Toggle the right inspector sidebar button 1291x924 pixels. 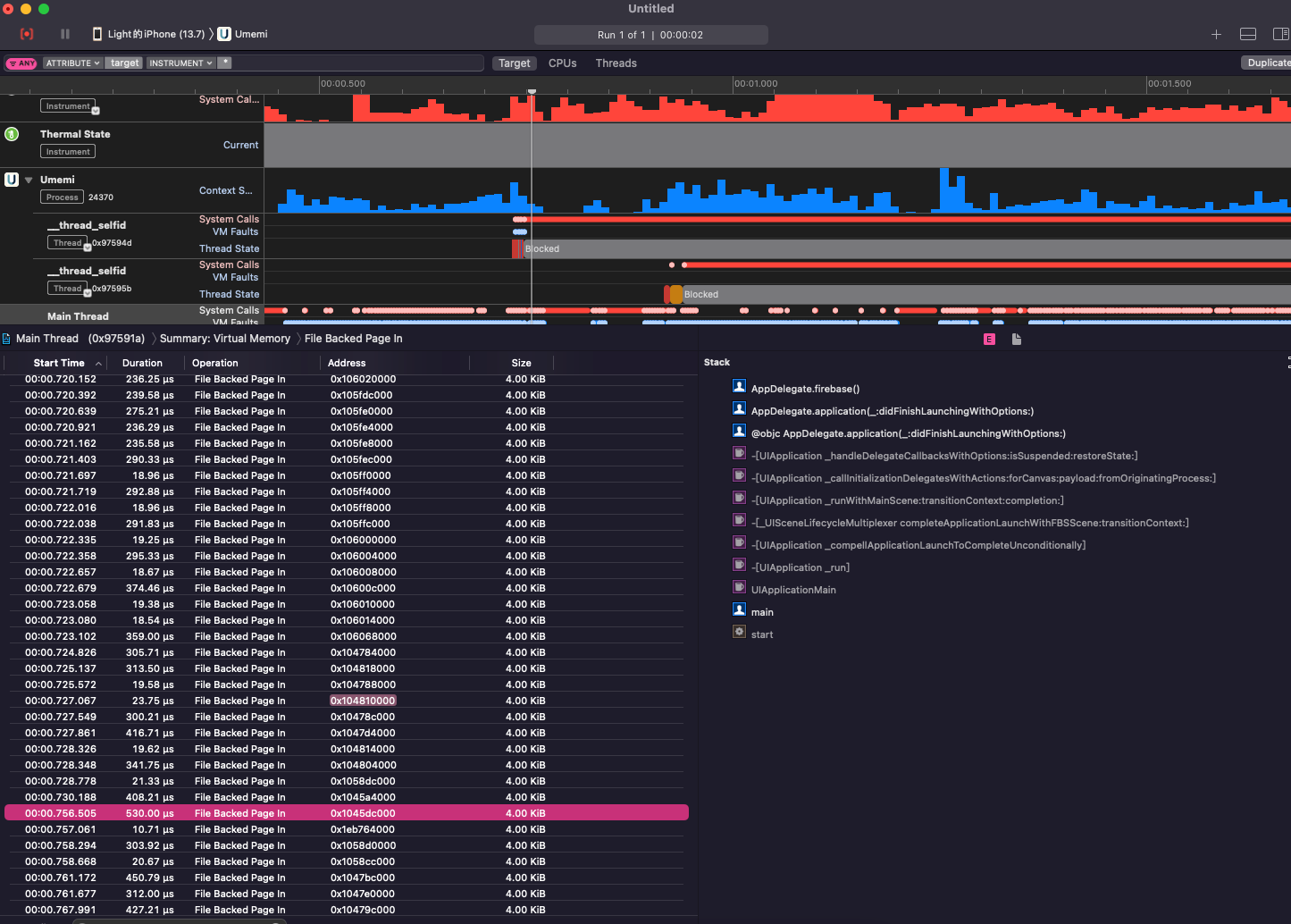click(1280, 34)
